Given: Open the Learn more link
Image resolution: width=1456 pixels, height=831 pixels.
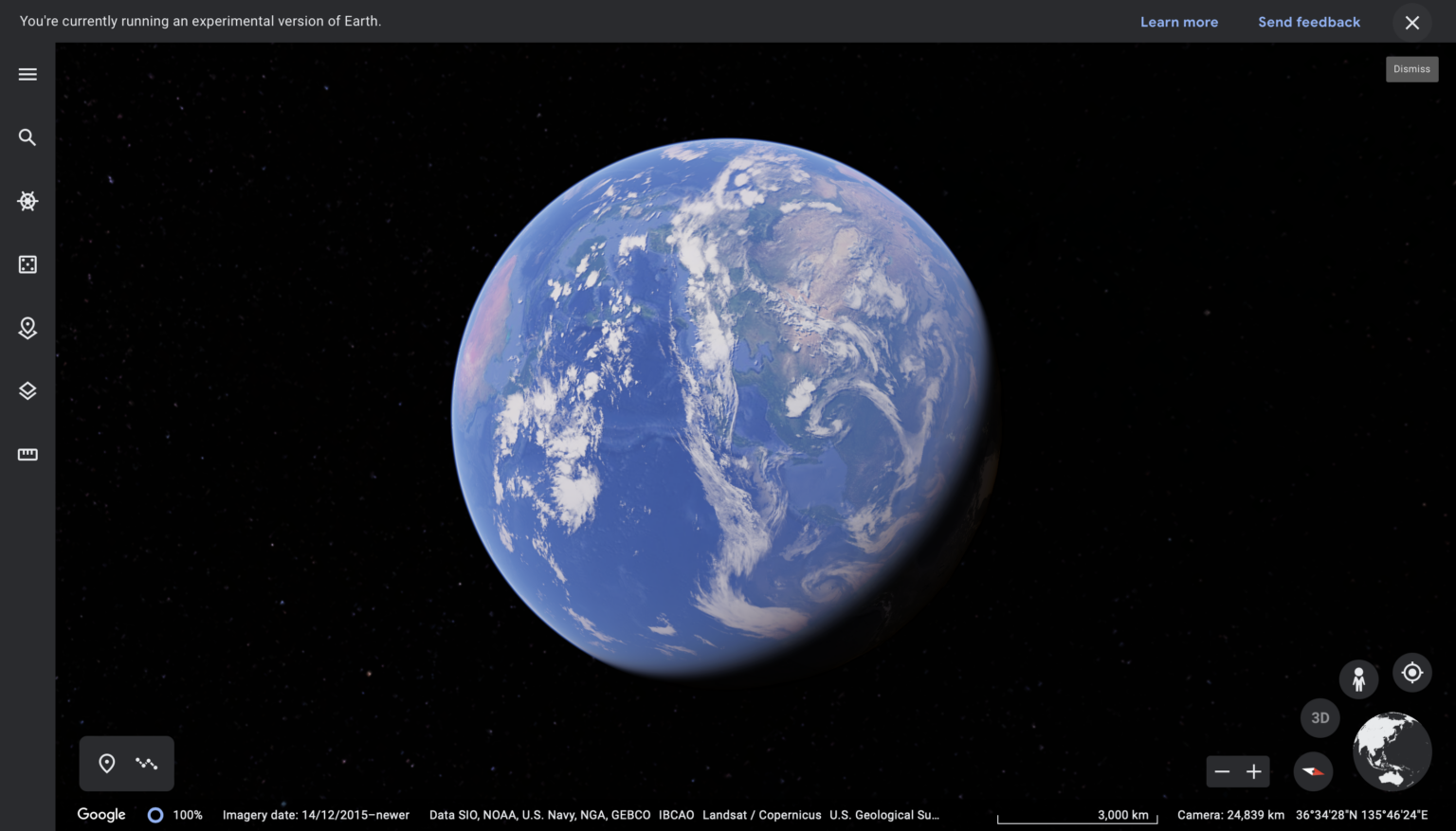Looking at the screenshot, I should [x=1179, y=22].
